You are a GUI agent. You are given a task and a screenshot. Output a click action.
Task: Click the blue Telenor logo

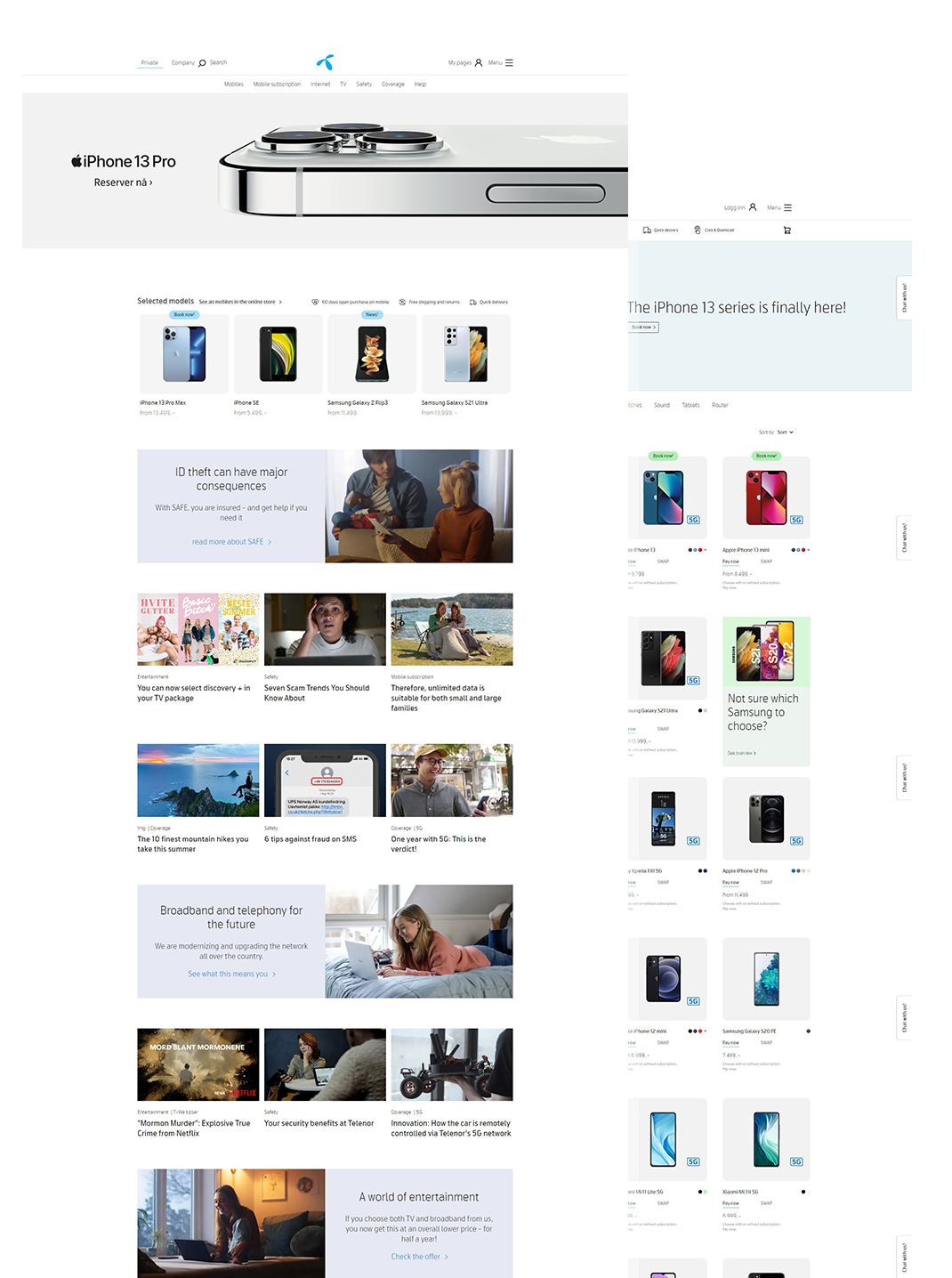point(325,62)
